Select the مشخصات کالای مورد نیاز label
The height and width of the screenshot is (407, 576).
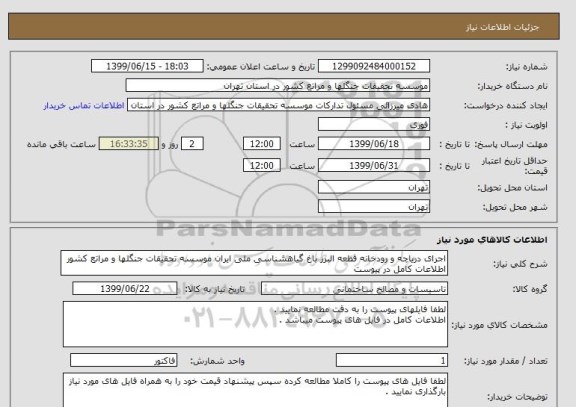(499, 325)
